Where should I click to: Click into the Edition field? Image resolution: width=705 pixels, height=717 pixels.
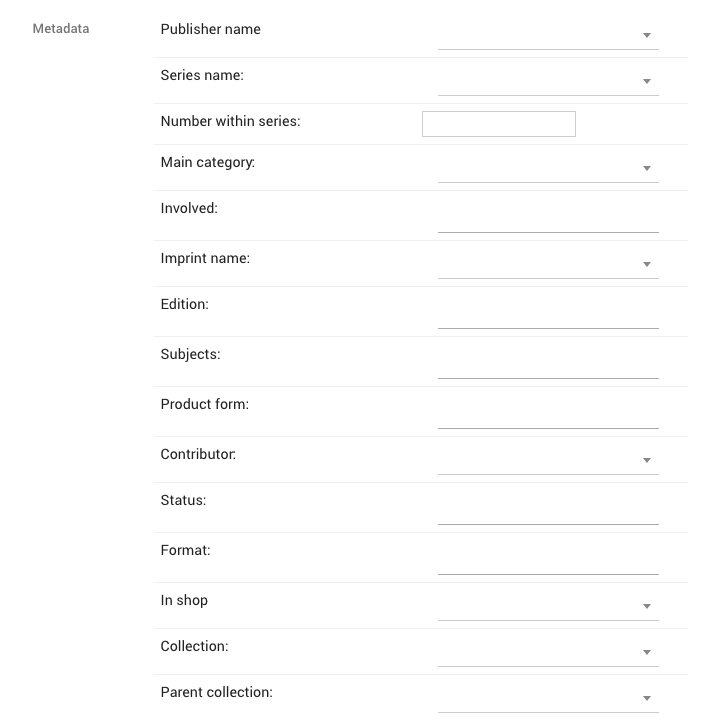(x=547, y=315)
